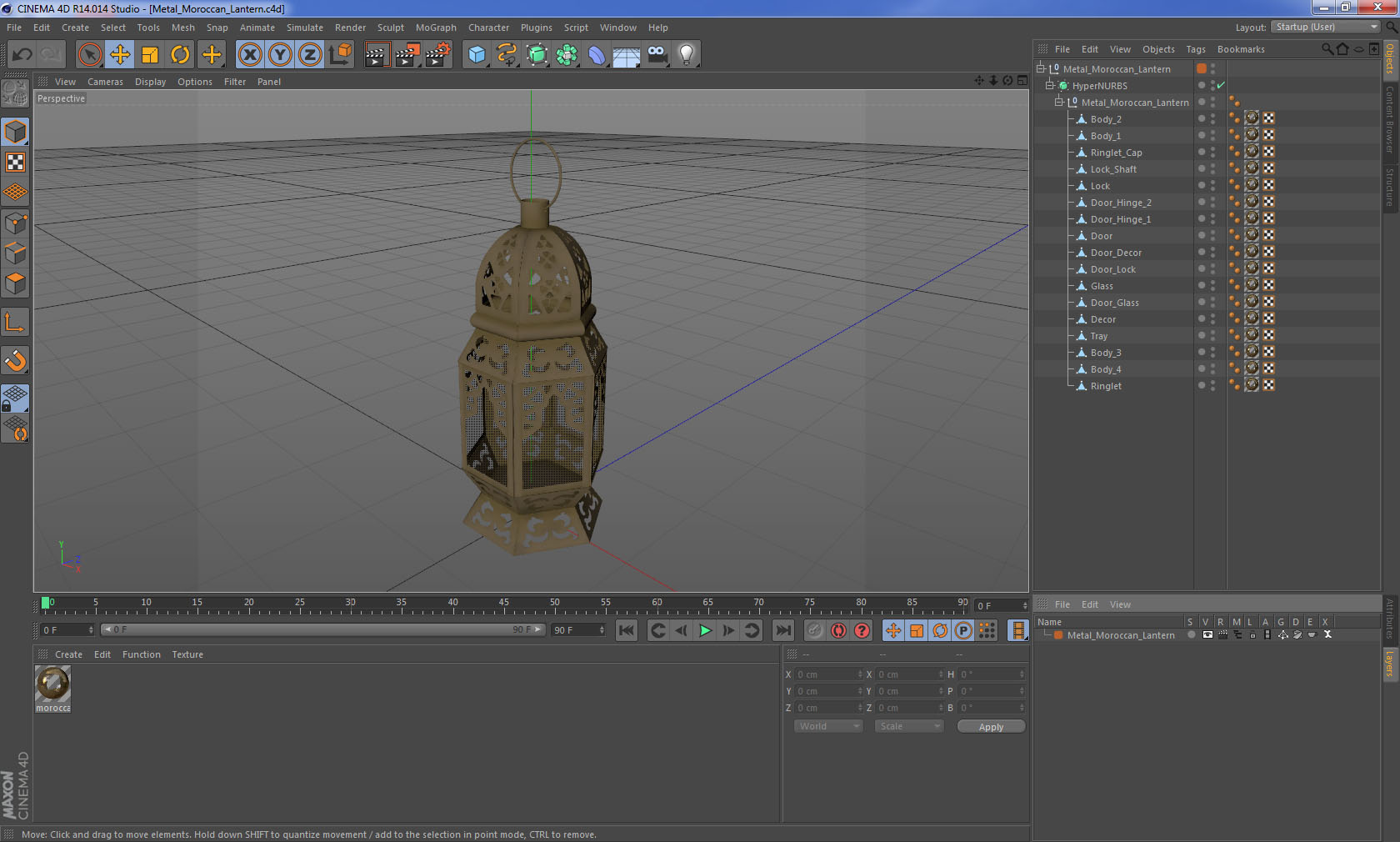
Task: Select the Door_Hinge_1 object
Action: click(x=1120, y=219)
